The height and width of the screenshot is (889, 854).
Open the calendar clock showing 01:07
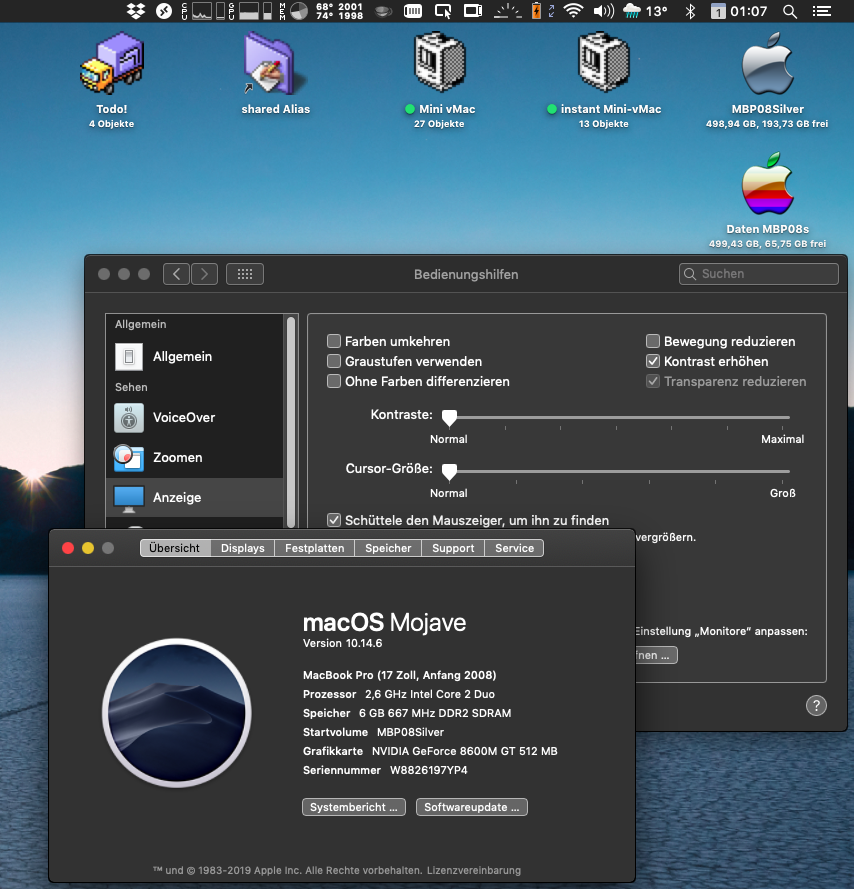(739, 11)
